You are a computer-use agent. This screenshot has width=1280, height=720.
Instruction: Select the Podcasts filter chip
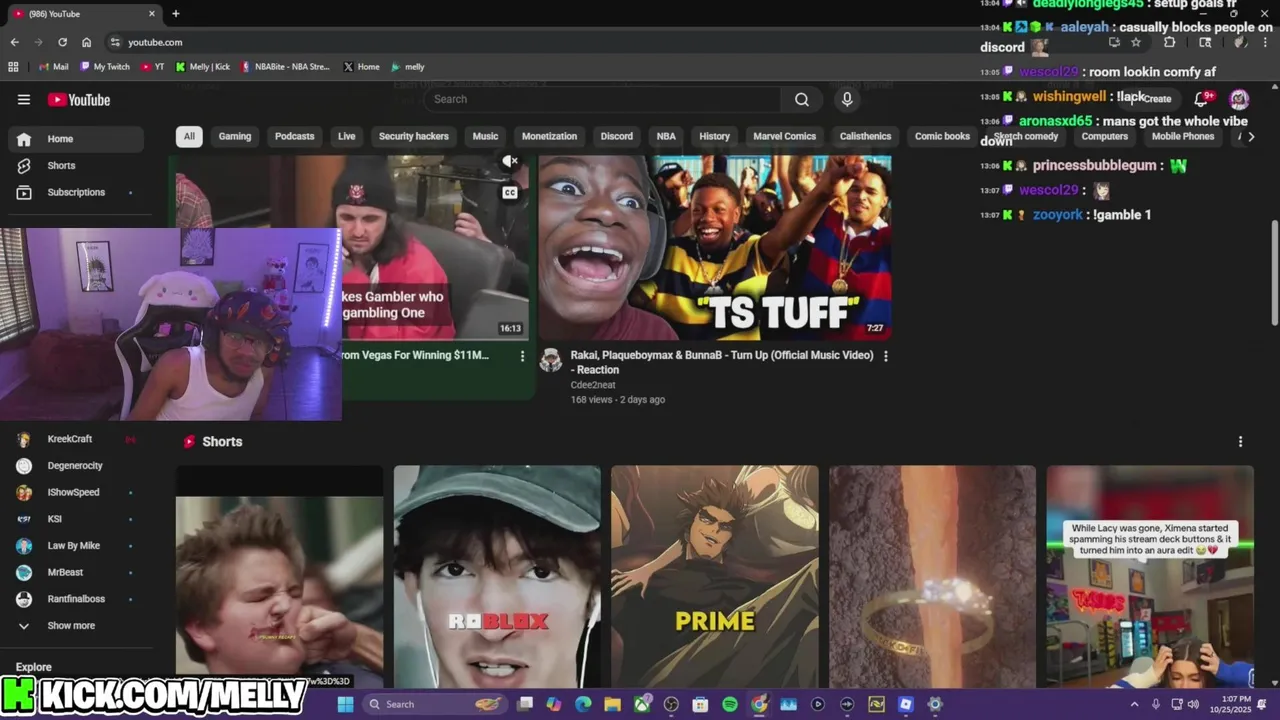[x=294, y=136]
